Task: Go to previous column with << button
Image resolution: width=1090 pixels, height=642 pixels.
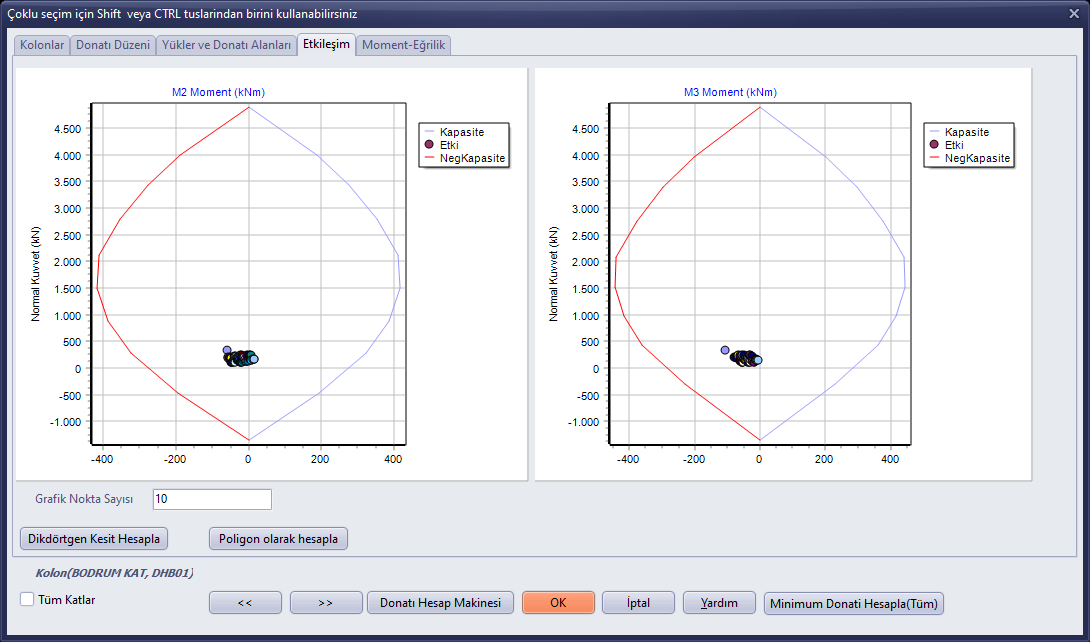Action: pyautogui.click(x=245, y=602)
